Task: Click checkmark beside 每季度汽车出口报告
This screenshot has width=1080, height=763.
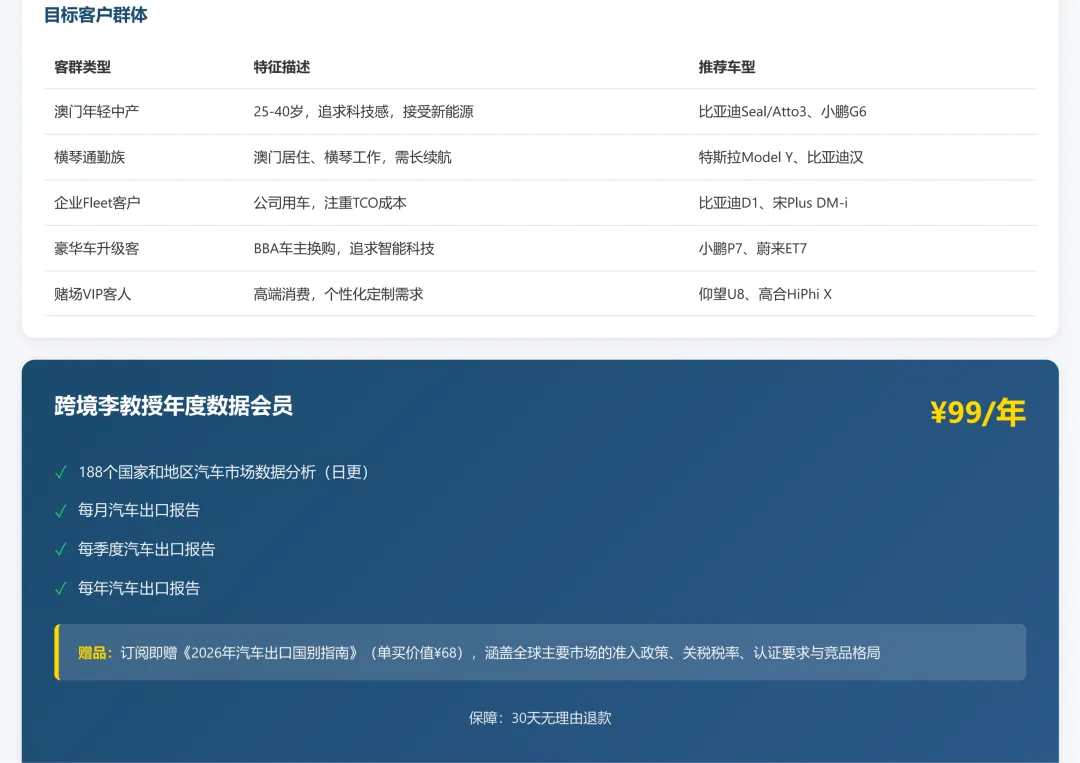Action: pyautogui.click(x=61, y=550)
